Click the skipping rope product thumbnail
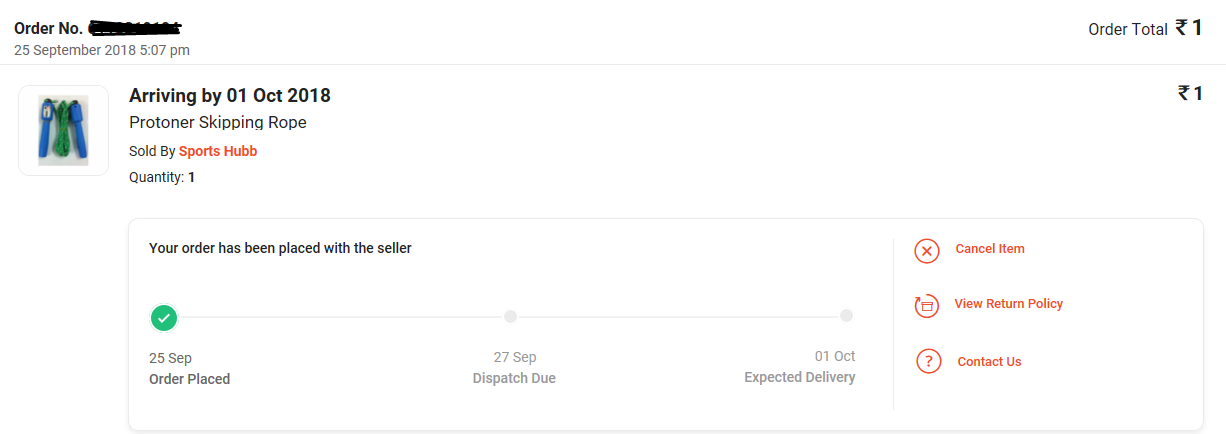 click(x=63, y=130)
